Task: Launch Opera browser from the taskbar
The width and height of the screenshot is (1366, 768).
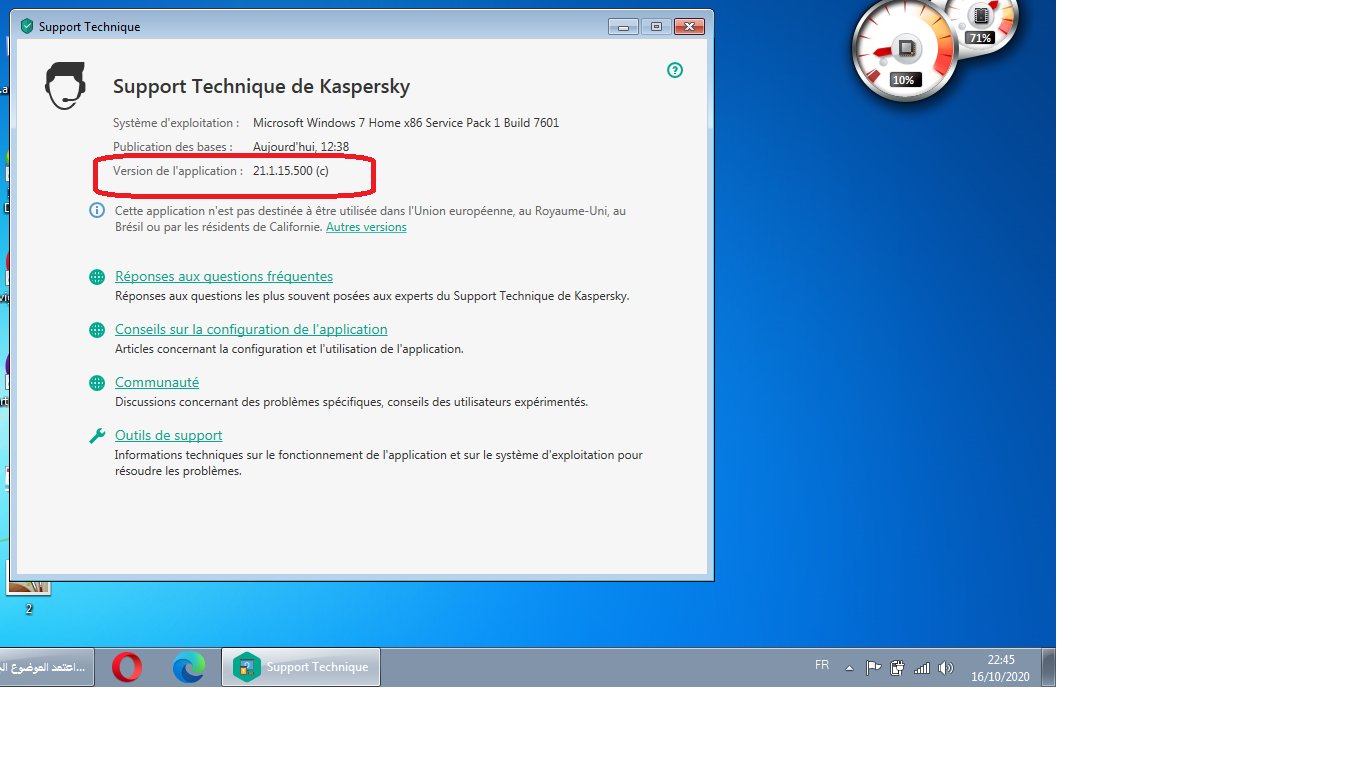Action: pyautogui.click(x=127, y=667)
